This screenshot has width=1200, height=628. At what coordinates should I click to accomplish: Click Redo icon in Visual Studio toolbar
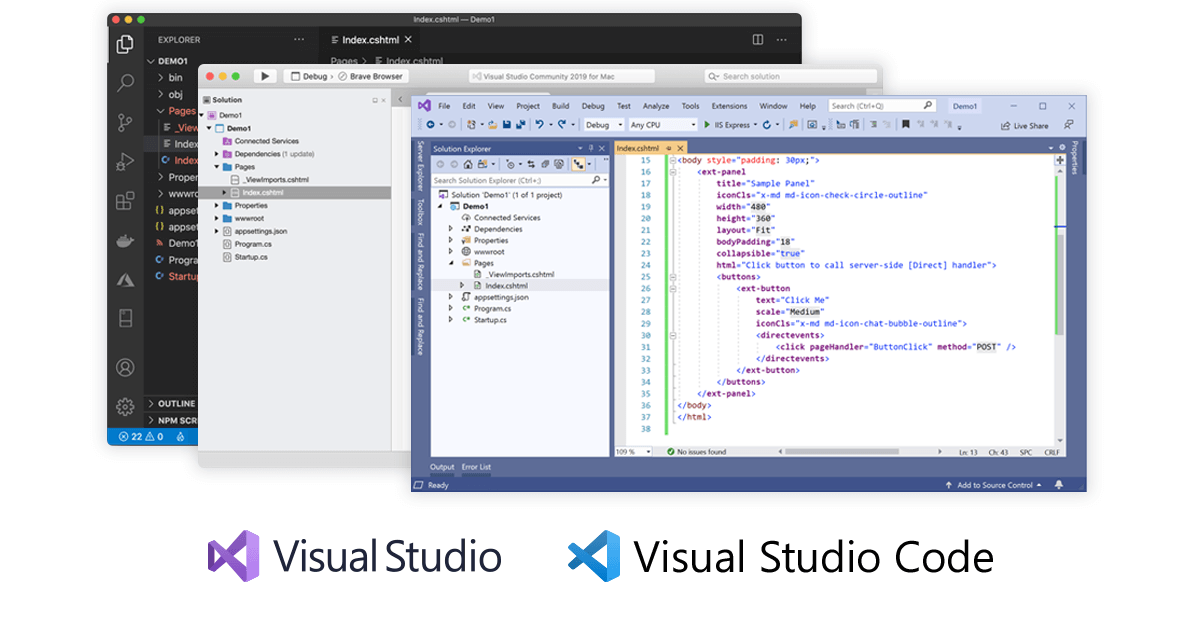click(x=562, y=124)
